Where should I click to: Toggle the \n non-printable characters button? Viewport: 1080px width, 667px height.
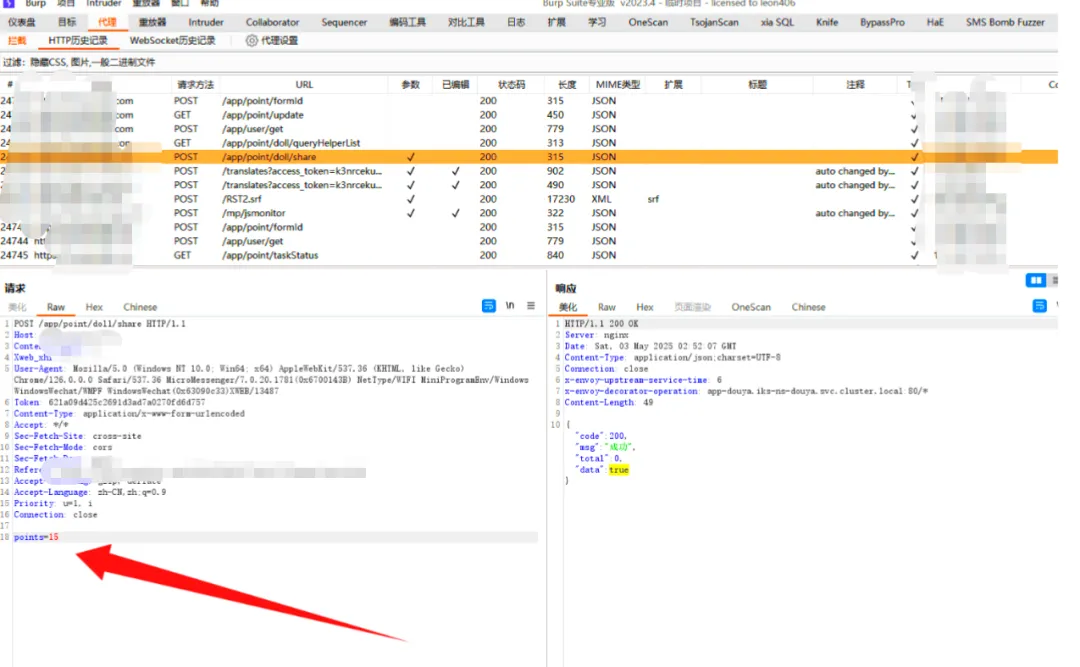(510, 305)
